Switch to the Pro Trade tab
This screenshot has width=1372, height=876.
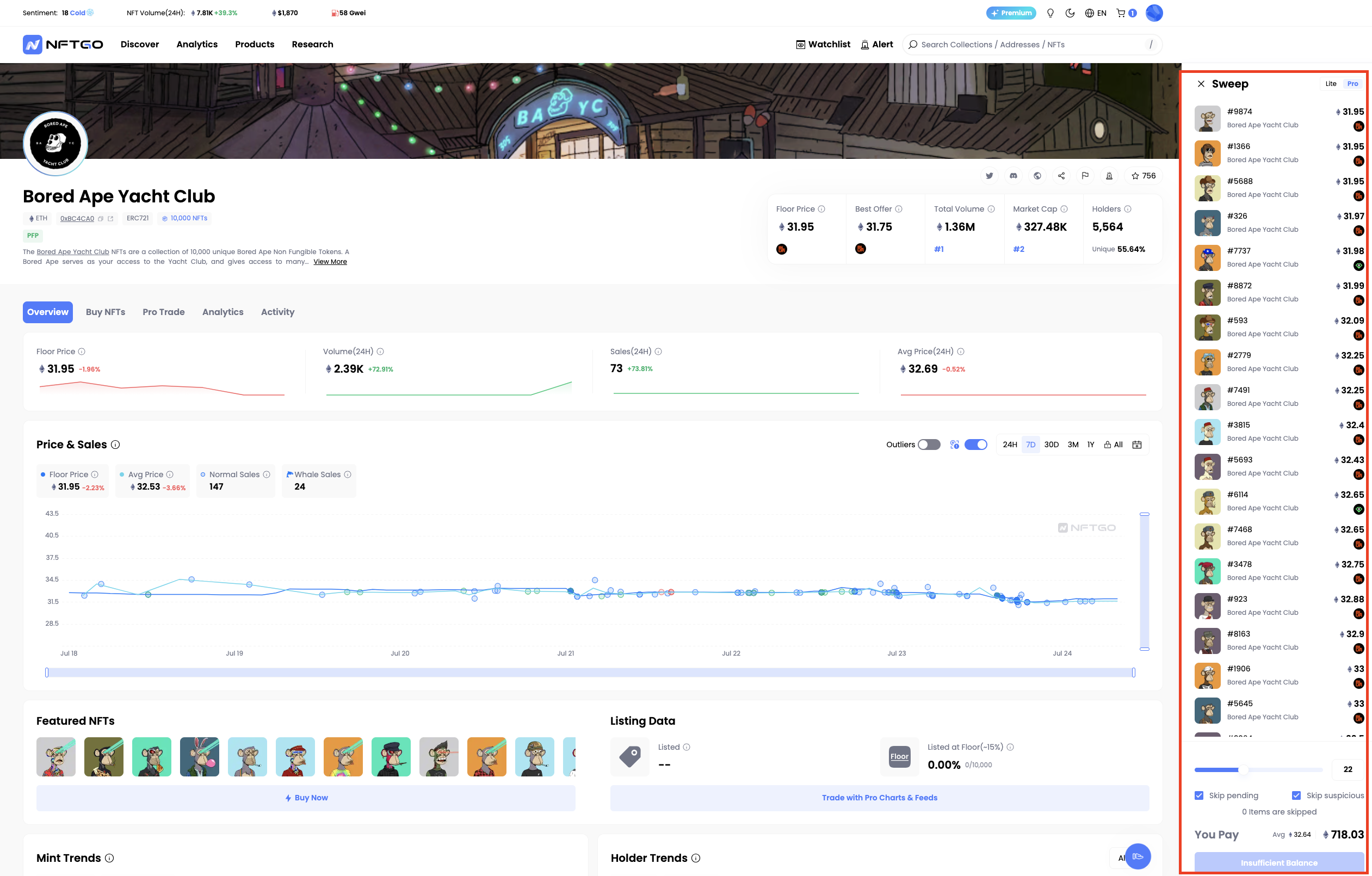click(x=164, y=312)
